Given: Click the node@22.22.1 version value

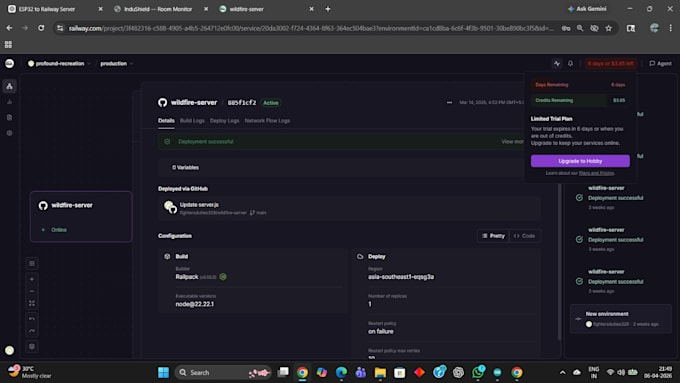Looking at the screenshot, I should tap(195, 304).
